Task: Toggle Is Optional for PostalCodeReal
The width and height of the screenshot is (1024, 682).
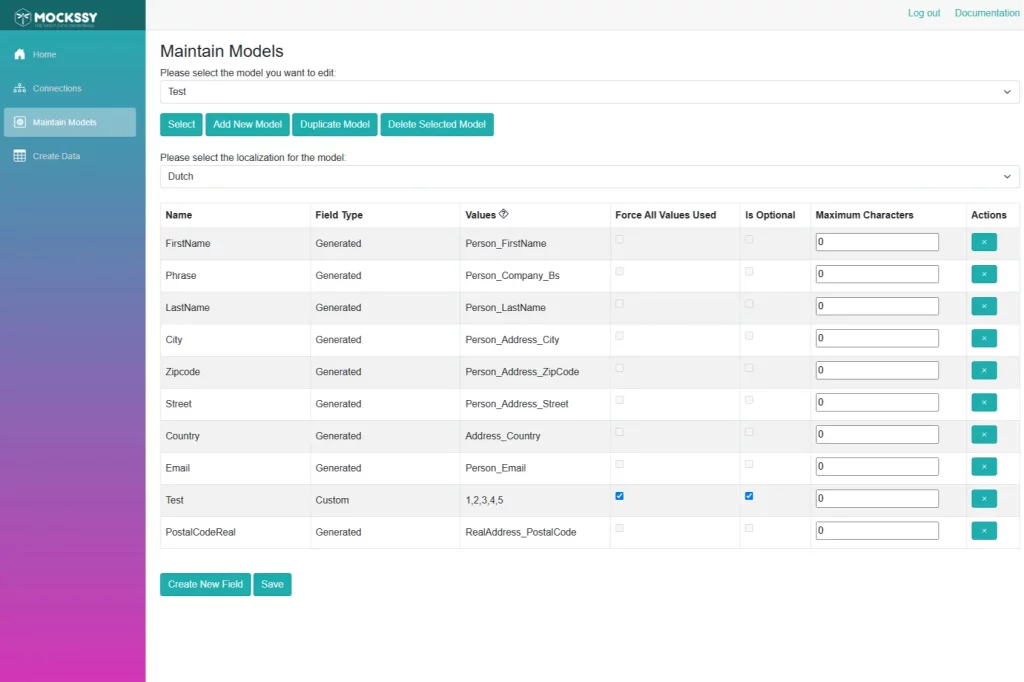Action: 749,528
